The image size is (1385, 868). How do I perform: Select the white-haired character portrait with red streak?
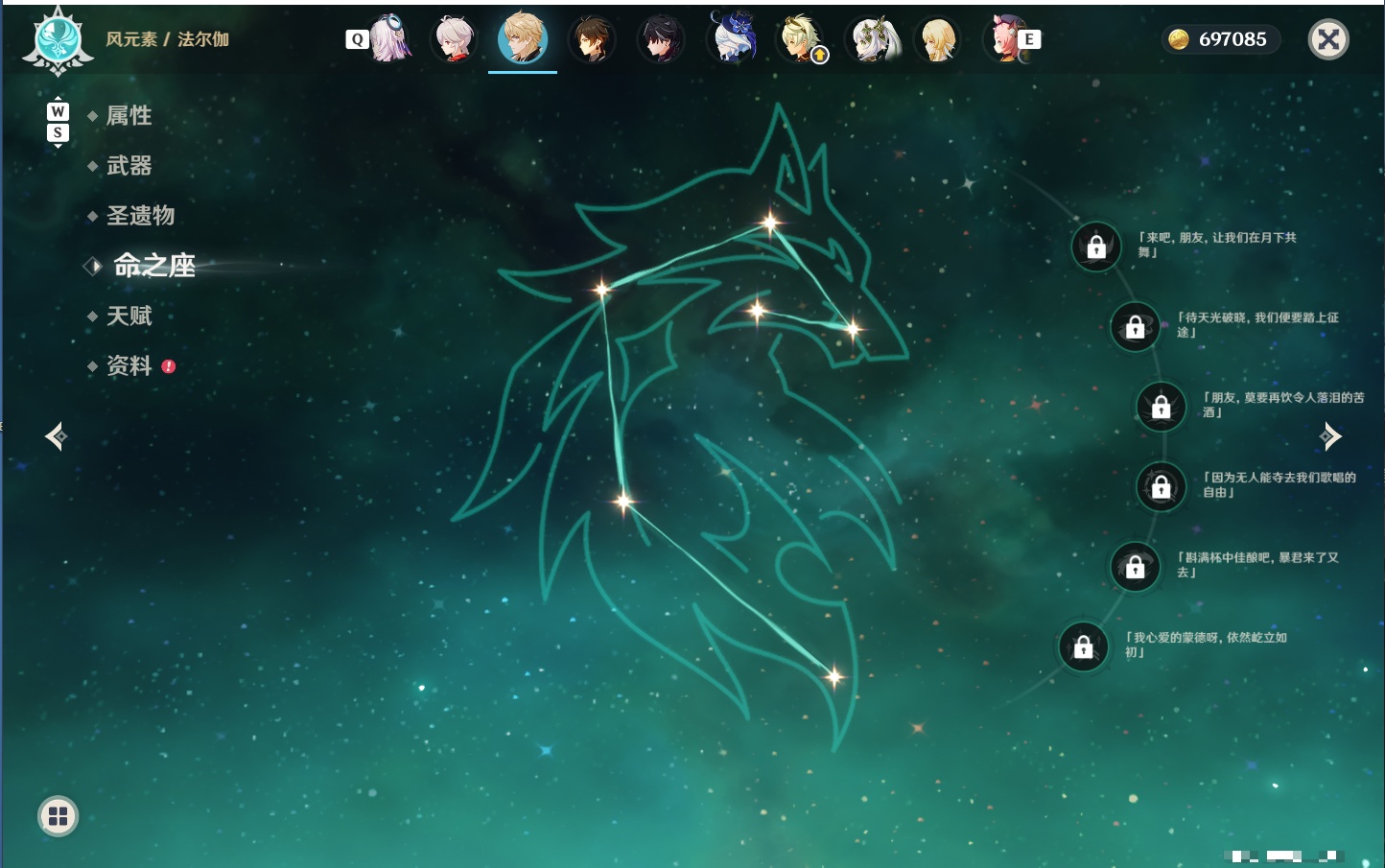[455, 39]
